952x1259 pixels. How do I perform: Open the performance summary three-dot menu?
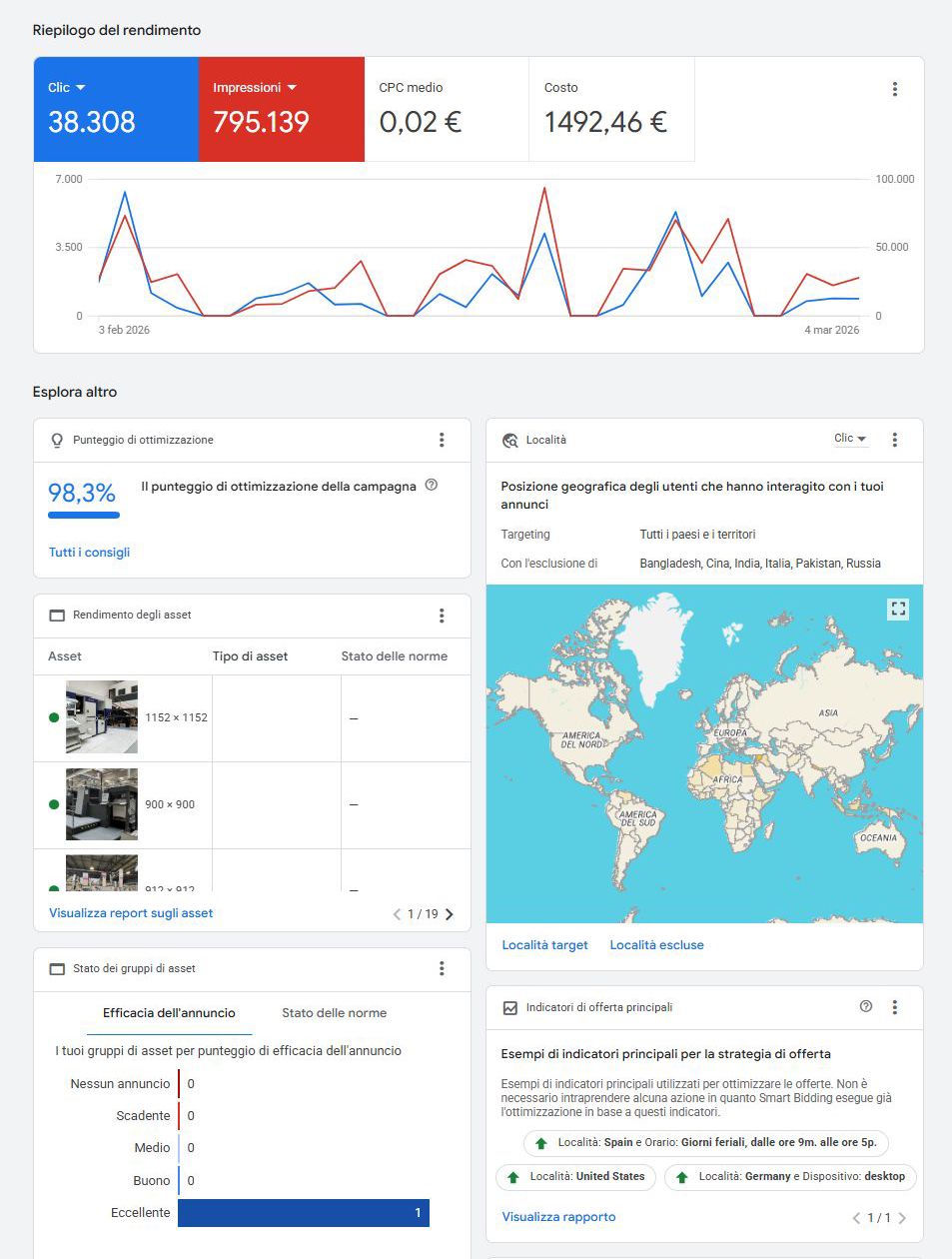894,89
